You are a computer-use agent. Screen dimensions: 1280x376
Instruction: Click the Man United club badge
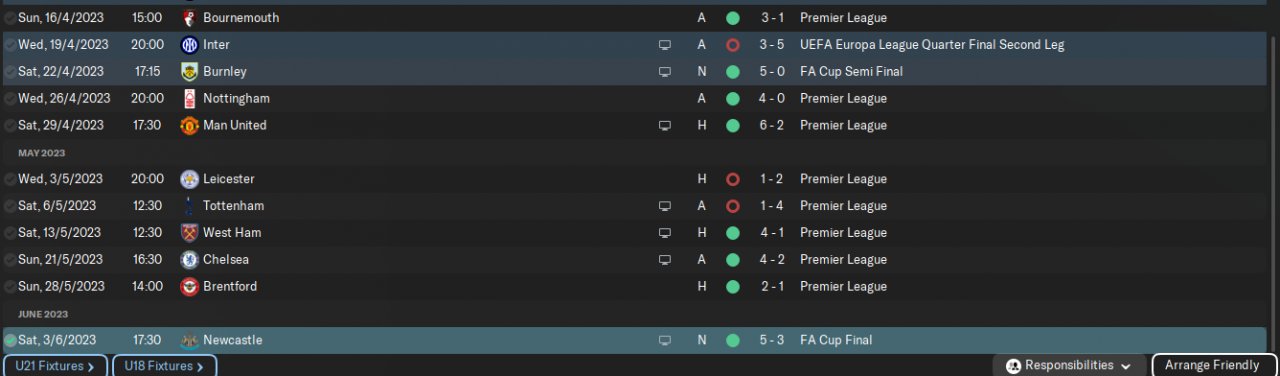coord(189,126)
